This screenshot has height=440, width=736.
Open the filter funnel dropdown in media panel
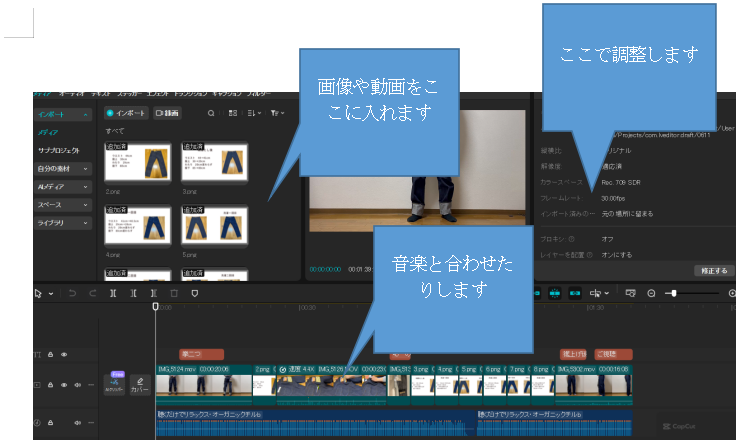point(277,113)
